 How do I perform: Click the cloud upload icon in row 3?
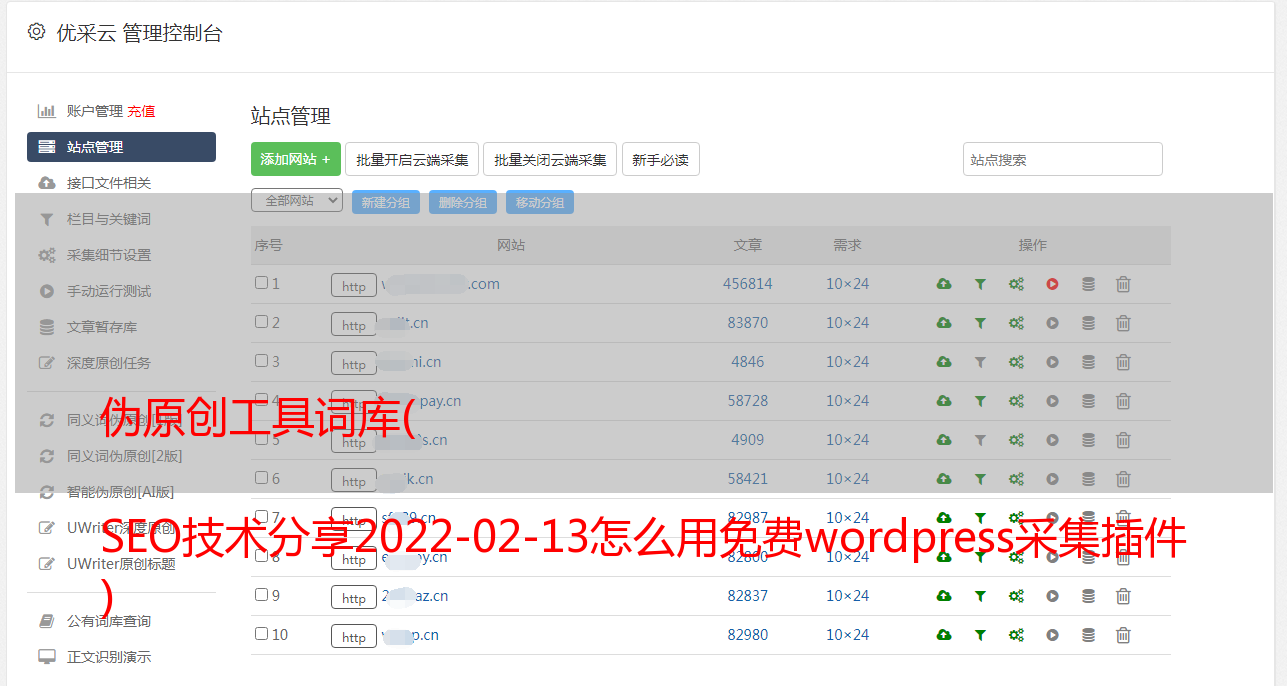pyautogui.click(x=944, y=362)
